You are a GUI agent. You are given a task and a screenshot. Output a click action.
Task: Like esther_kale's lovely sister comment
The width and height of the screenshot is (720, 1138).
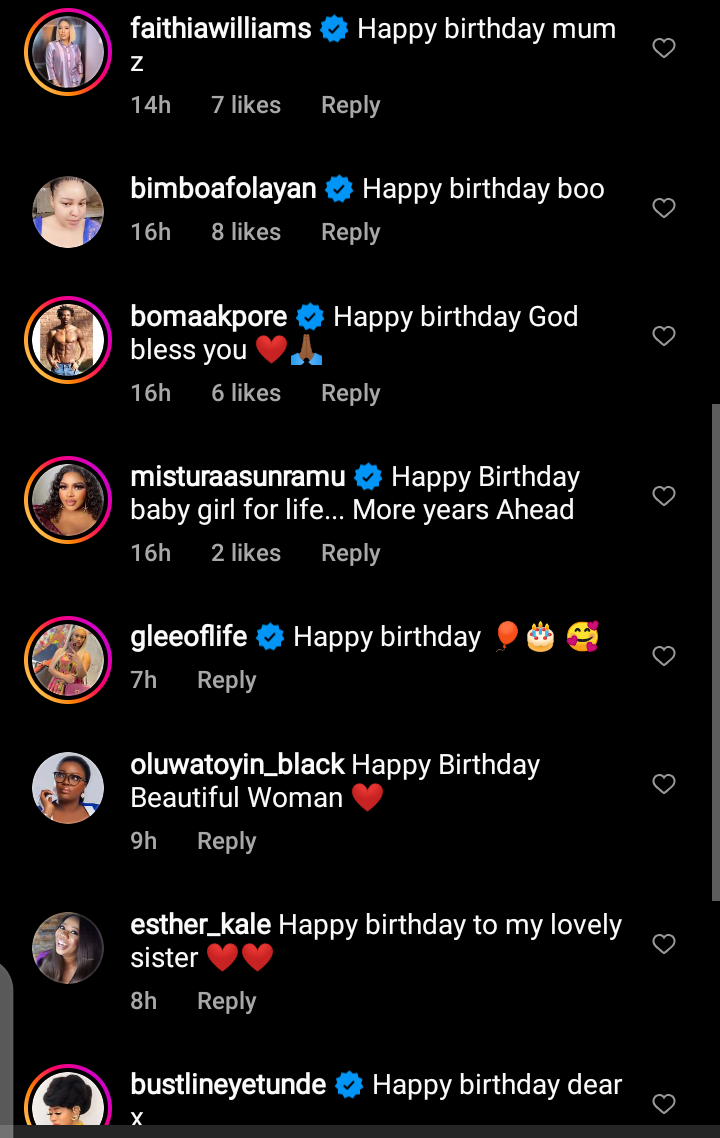coord(664,944)
